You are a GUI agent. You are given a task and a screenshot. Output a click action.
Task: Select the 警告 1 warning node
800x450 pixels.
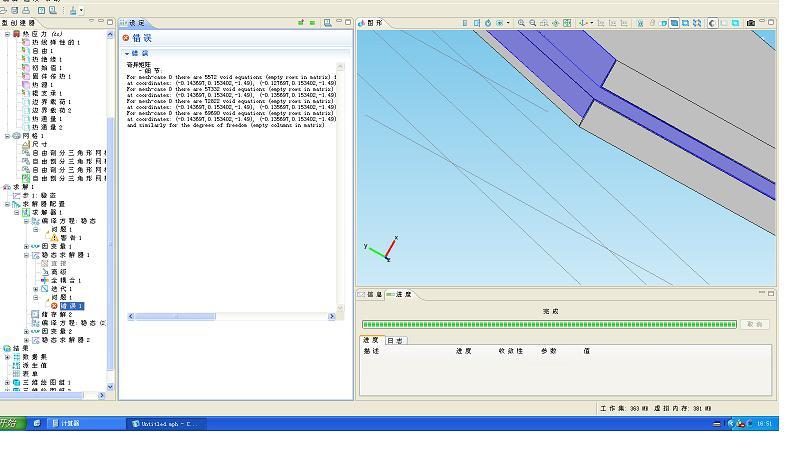point(70,237)
